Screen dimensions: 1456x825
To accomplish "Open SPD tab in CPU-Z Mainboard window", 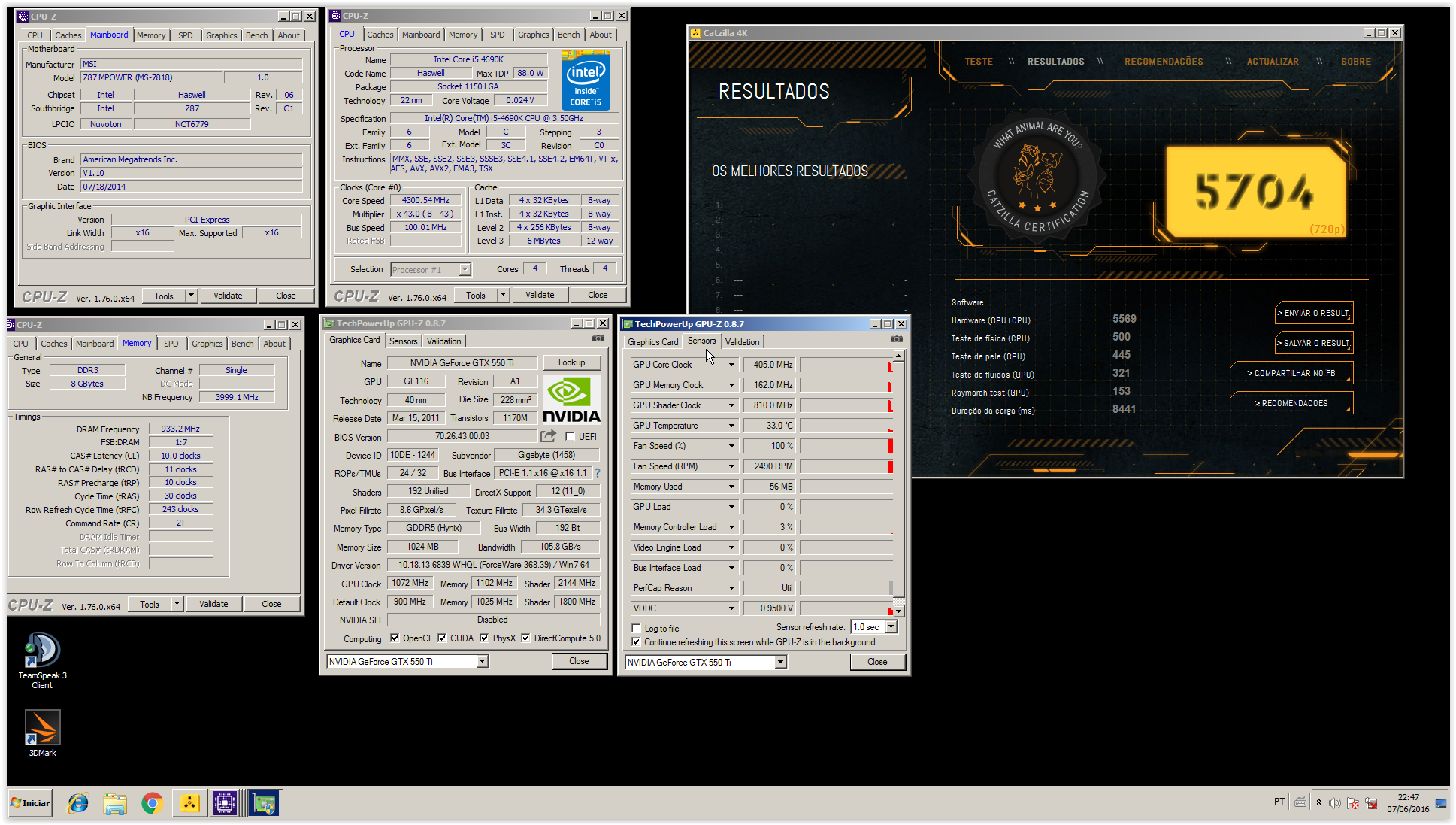I will [x=185, y=35].
